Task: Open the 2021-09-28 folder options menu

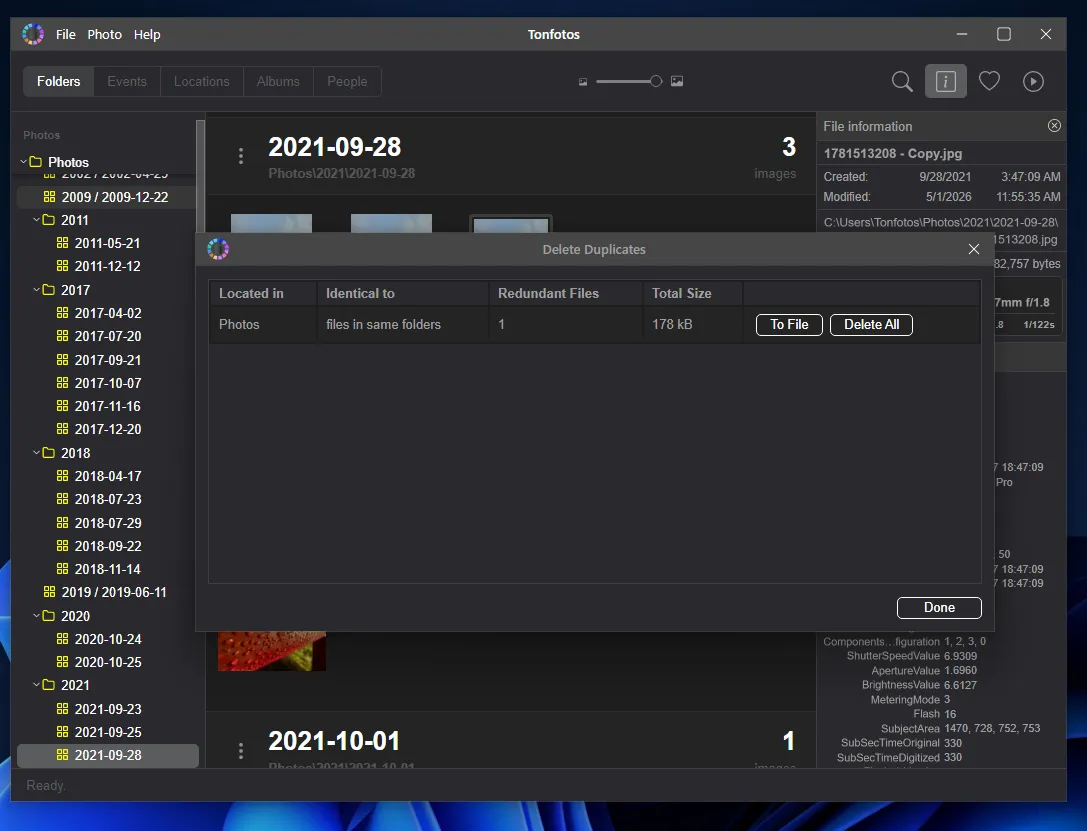Action: [x=241, y=156]
